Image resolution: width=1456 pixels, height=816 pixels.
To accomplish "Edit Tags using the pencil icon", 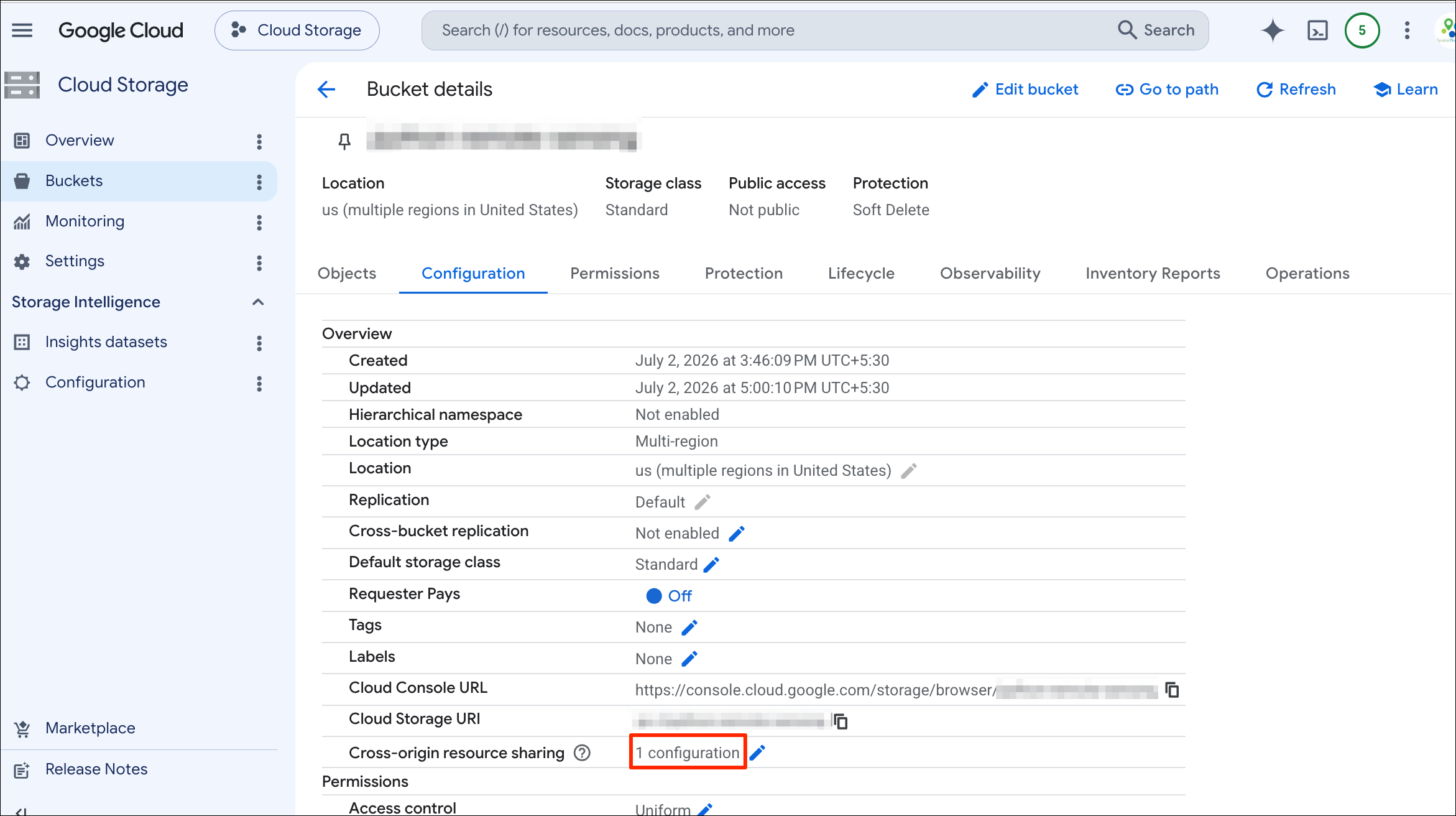I will (689, 628).
